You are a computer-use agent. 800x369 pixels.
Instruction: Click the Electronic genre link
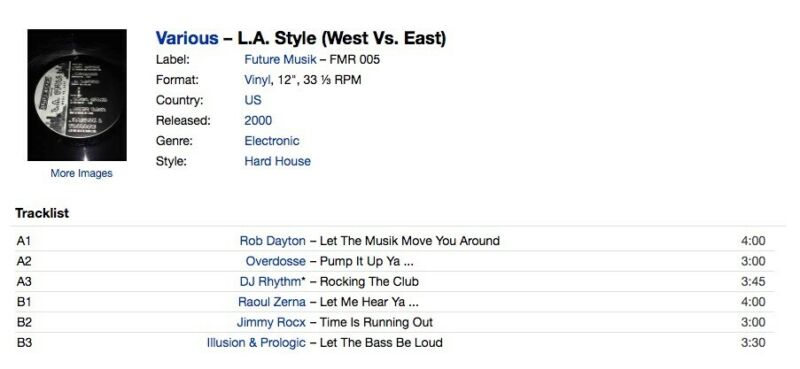pos(271,141)
